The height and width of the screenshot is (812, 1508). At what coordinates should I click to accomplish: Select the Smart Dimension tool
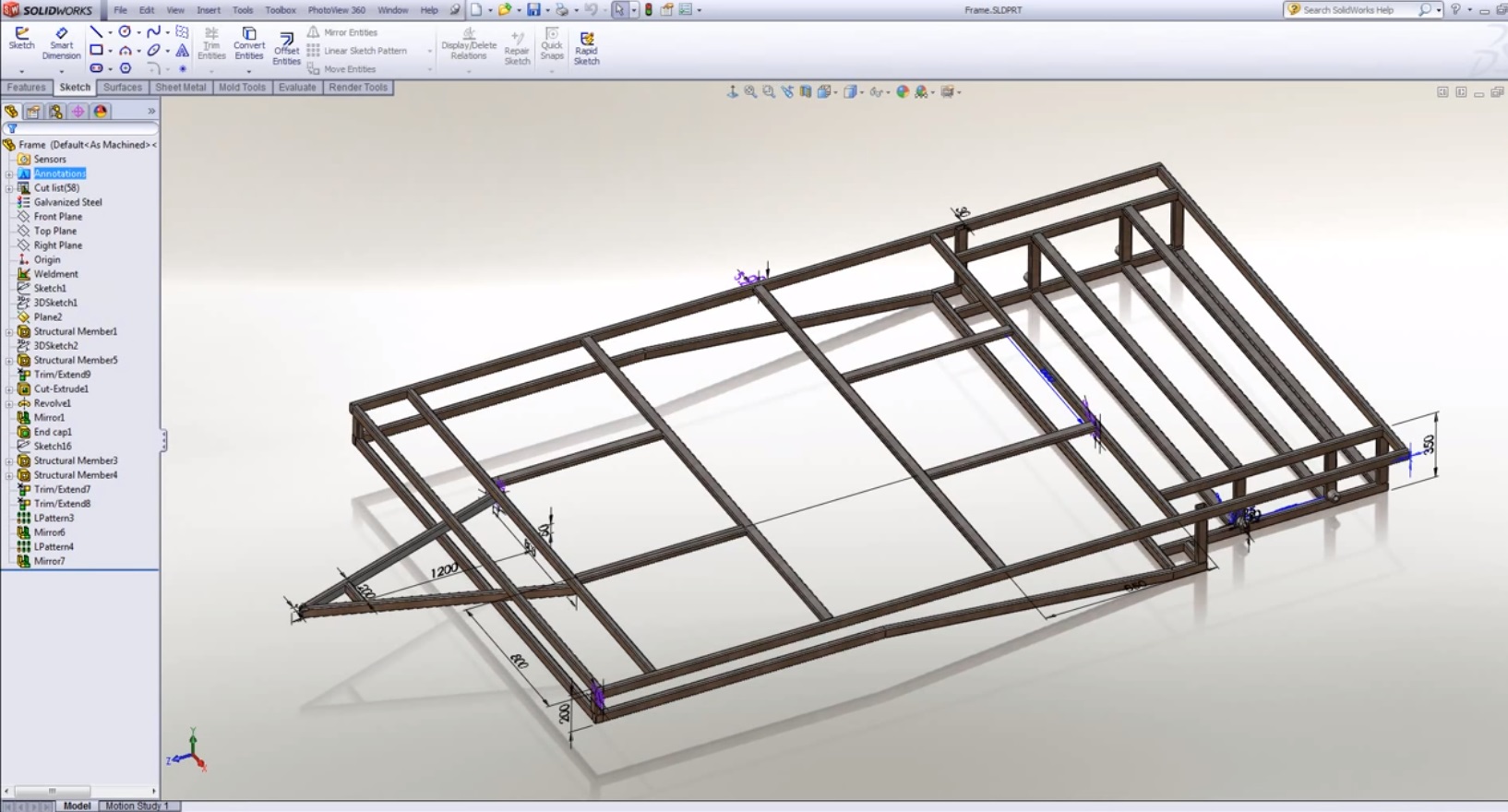point(61,43)
